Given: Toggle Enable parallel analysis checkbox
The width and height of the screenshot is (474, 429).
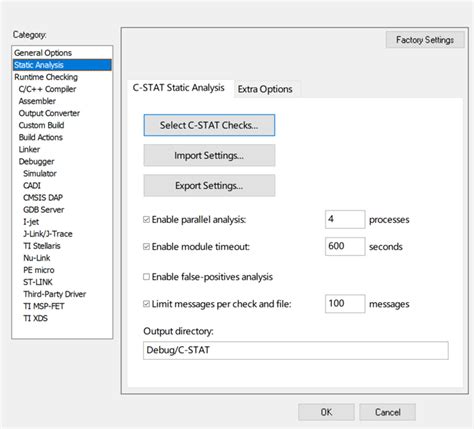Looking at the screenshot, I should click(x=146, y=220).
